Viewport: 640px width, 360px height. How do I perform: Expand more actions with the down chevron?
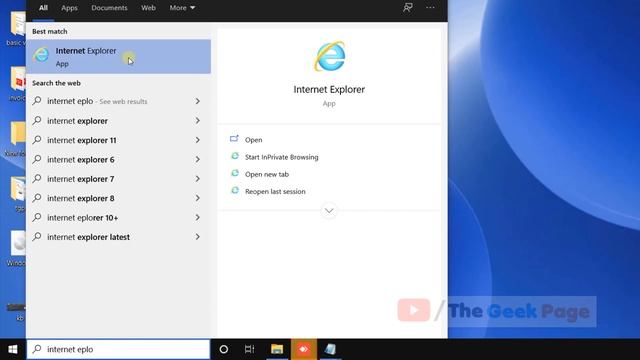[329, 211]
